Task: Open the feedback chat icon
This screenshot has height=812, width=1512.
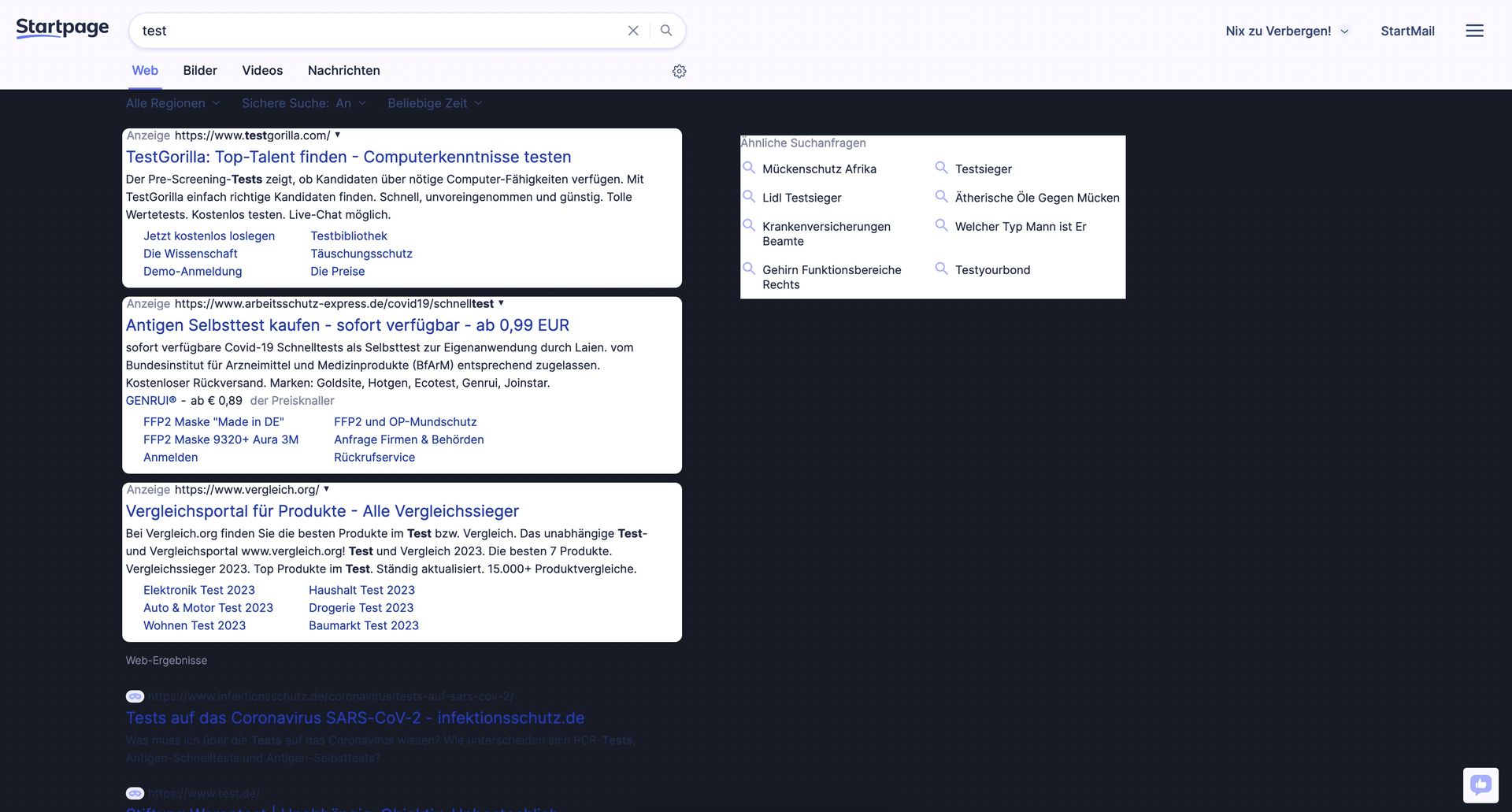Action: 1480,784
